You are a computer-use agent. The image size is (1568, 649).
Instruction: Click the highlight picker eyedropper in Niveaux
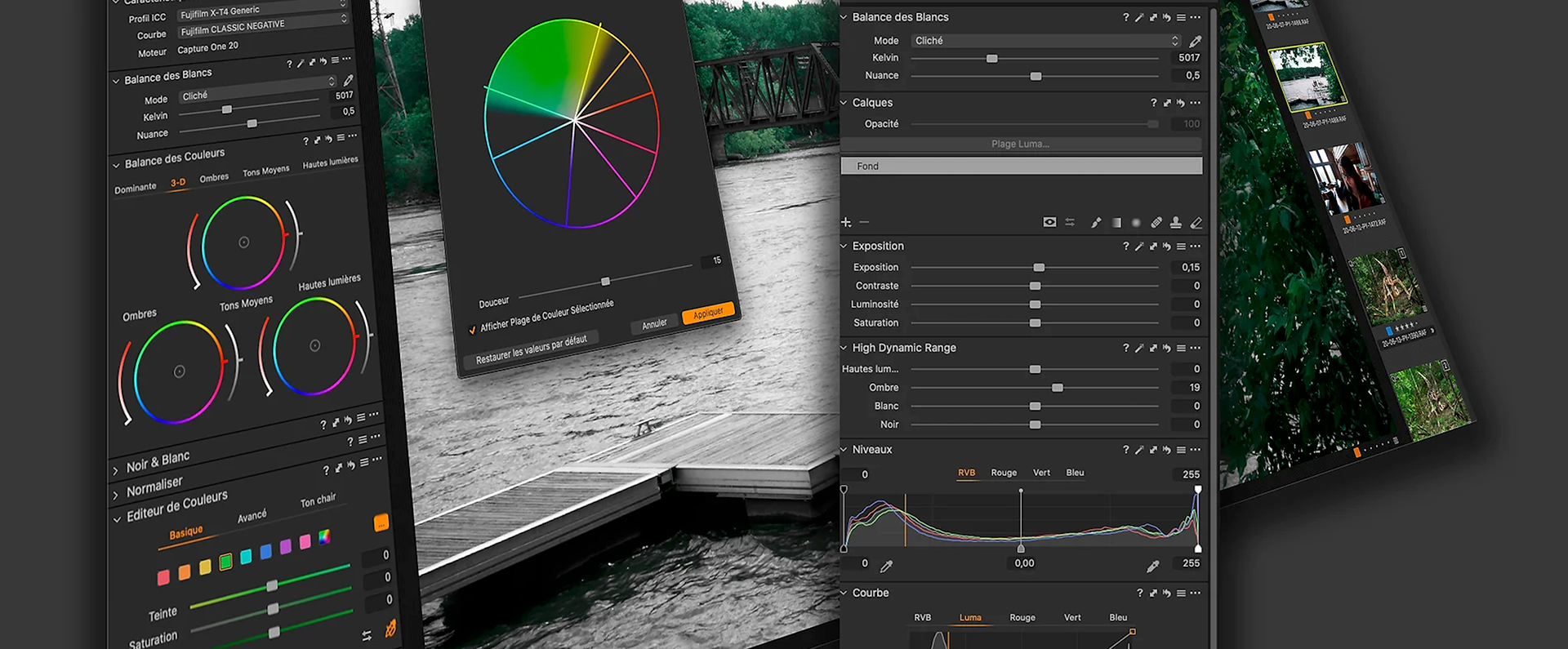[1153, 565]
